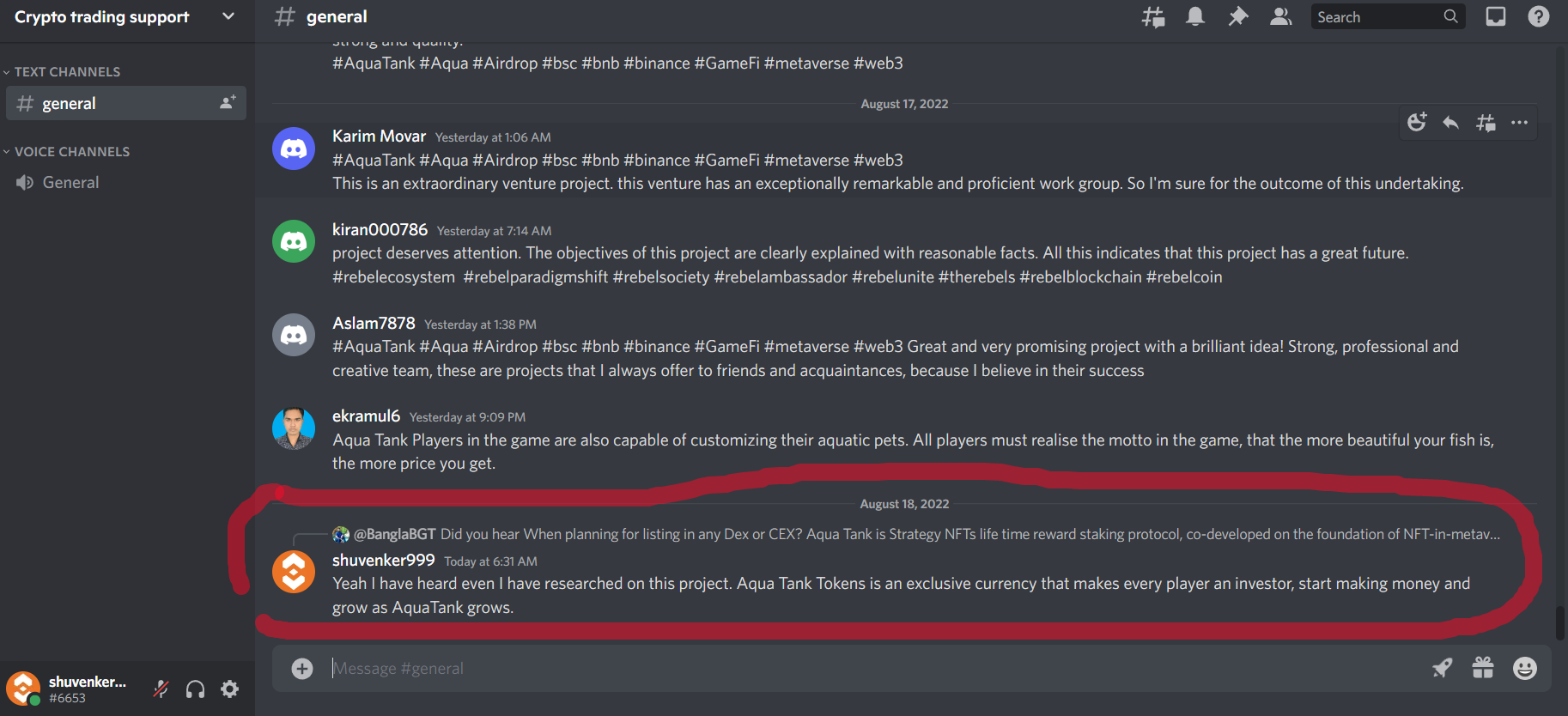Click the notification settings bell icon
Viewport: 1568px width, 716px height.
click(x=1195, y=16)
